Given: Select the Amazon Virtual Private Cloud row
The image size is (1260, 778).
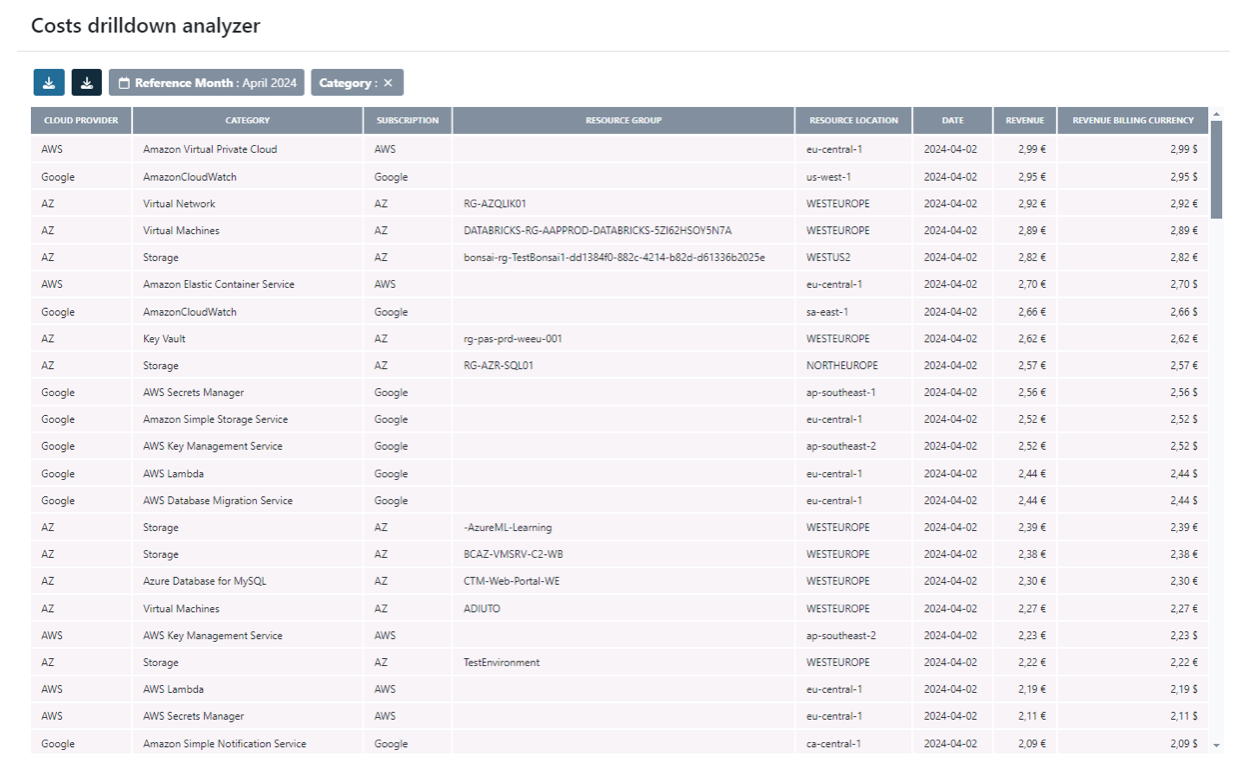Looking at the screenshot, I should point(210,149).
